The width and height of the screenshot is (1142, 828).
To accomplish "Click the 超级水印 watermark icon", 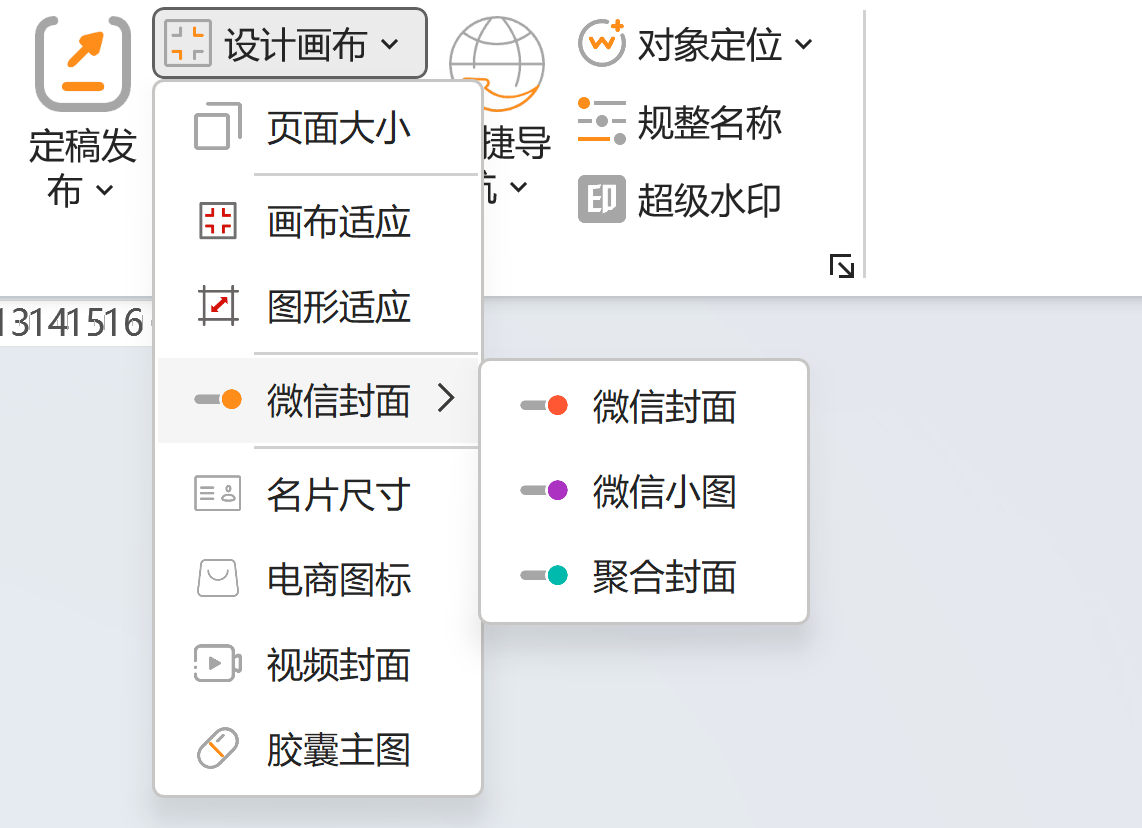I will [601, 200].
